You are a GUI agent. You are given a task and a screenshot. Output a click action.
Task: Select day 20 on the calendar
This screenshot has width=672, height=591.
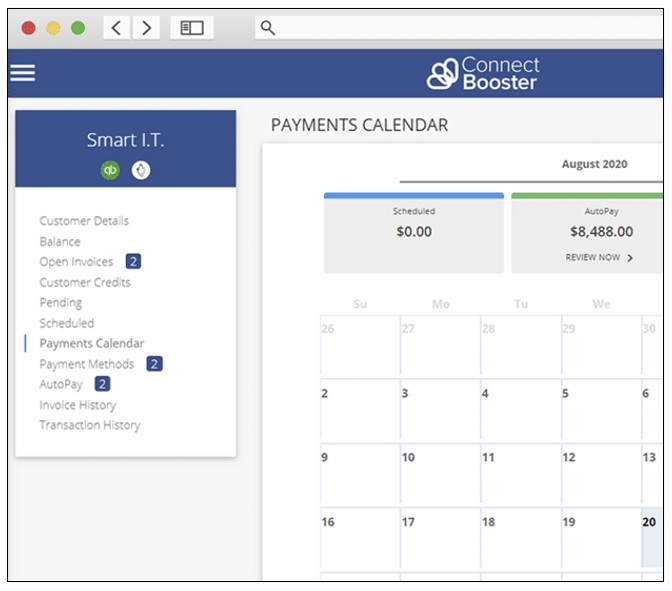[x=650, y=521]
